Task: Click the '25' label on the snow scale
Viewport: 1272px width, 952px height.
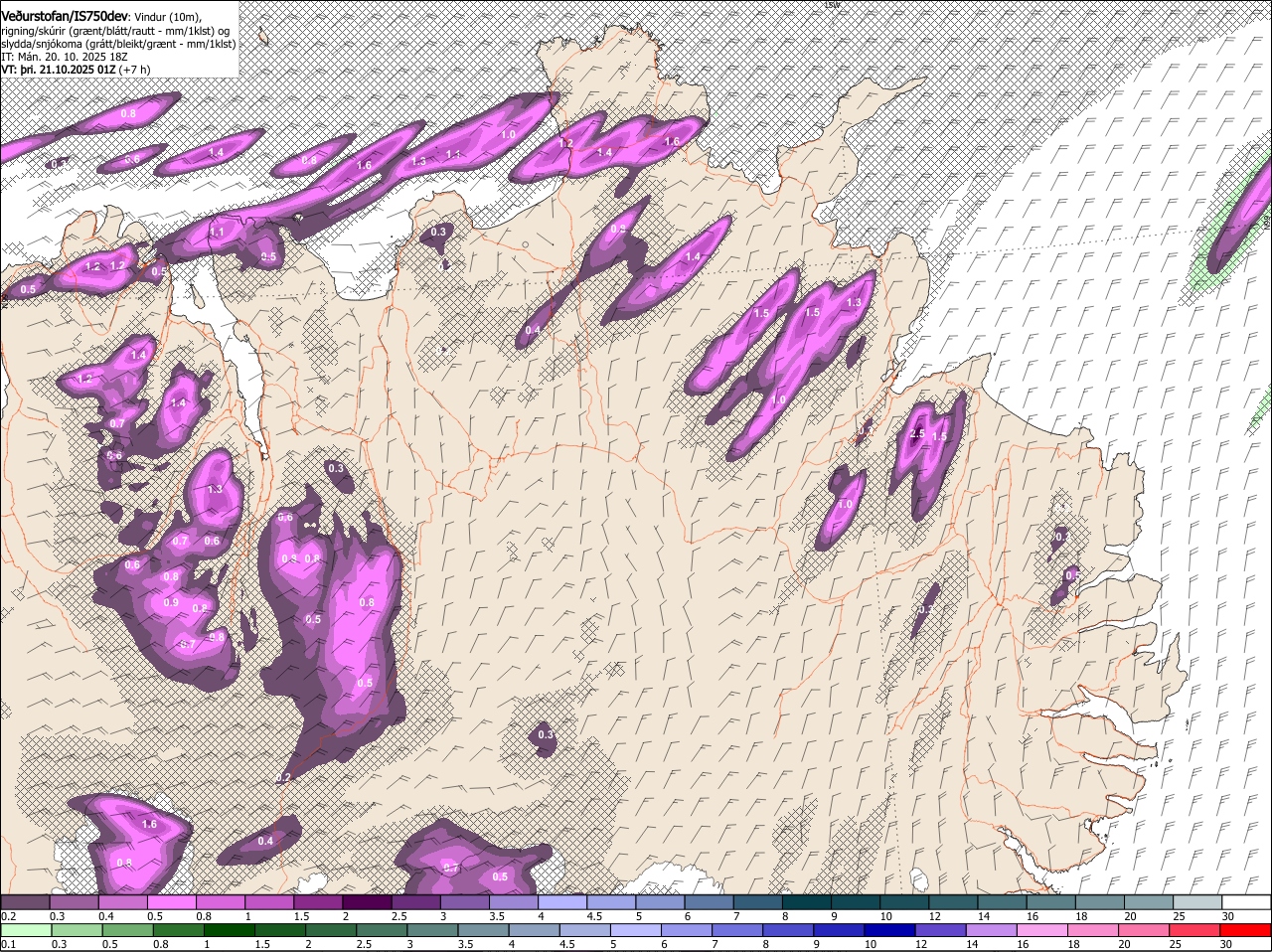Action: coord(1180,915)
